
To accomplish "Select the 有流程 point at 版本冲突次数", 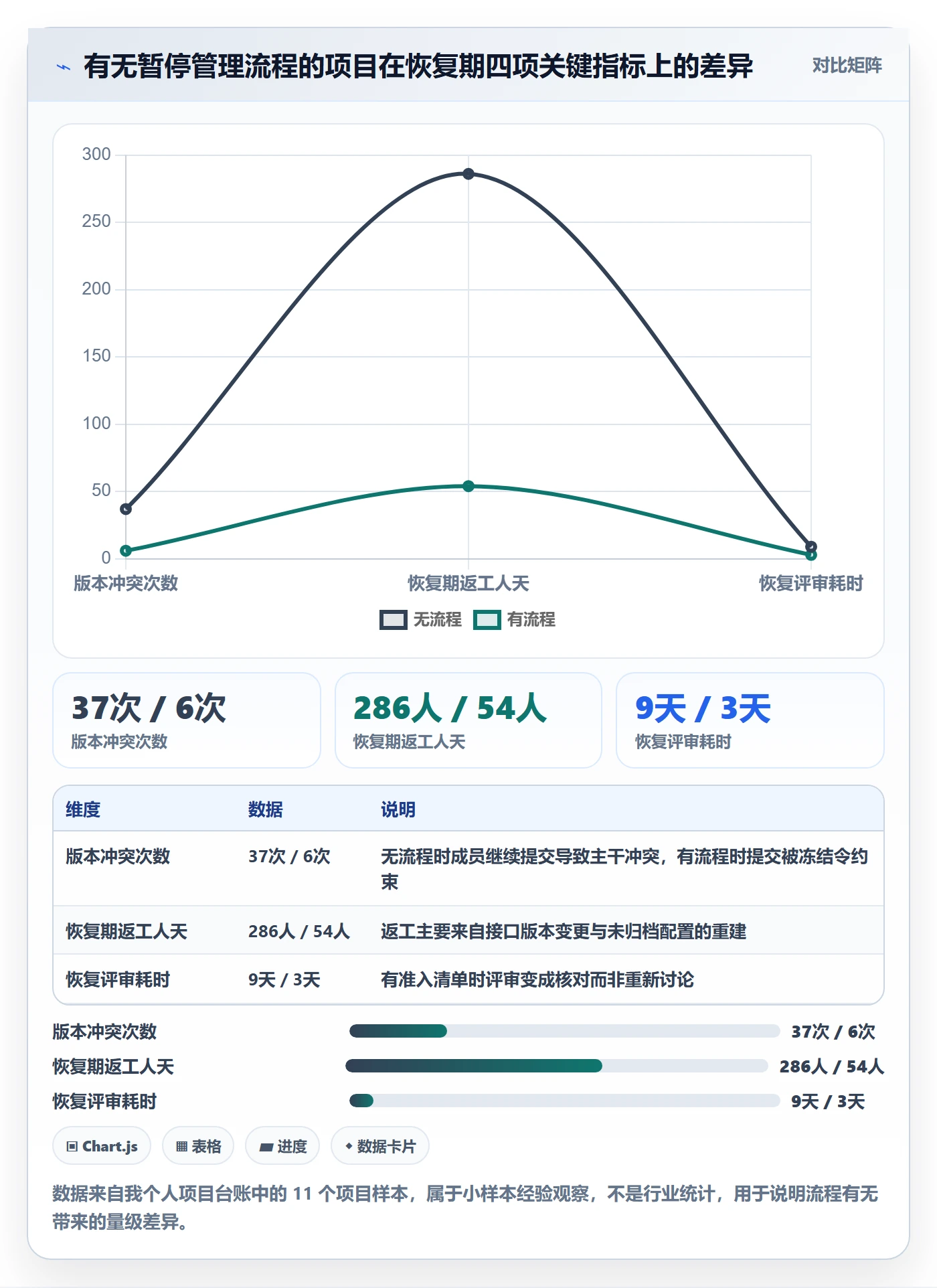I will [x=126, y=551].
